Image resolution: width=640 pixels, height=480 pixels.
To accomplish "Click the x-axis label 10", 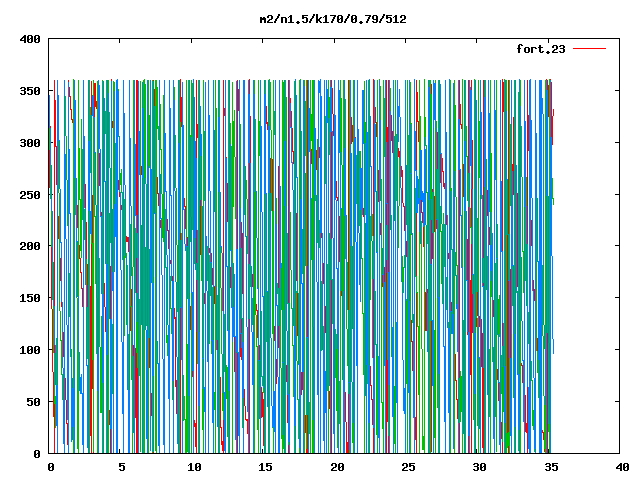I will tap(194, 467).
